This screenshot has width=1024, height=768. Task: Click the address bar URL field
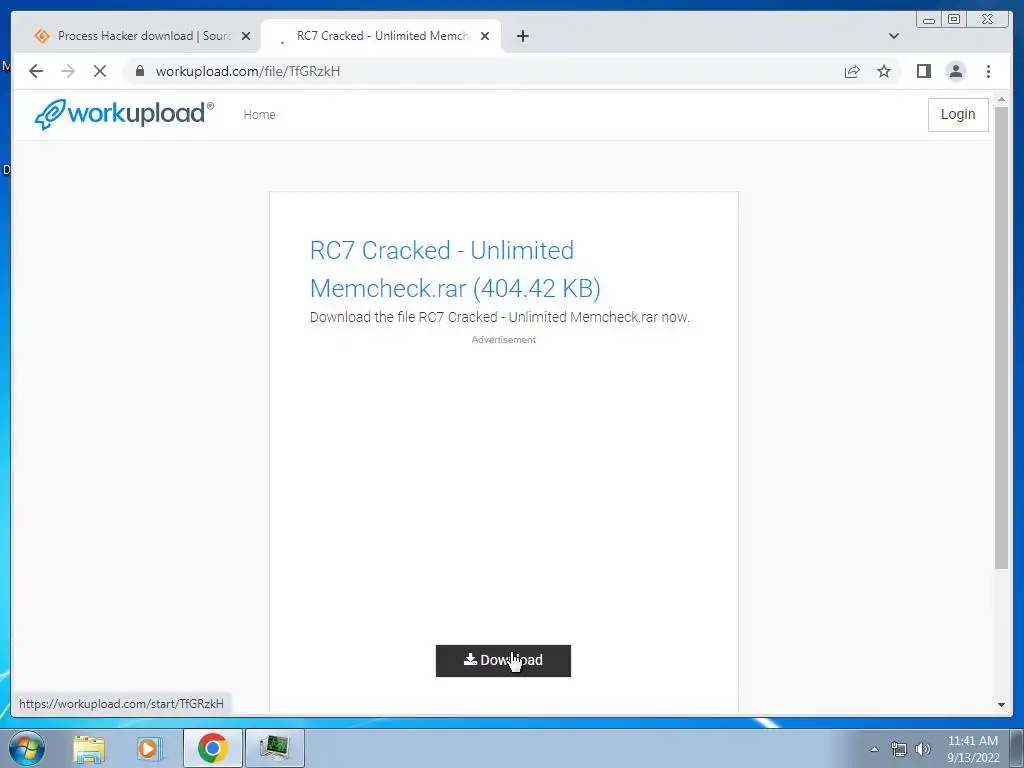[x=483, y=71]
